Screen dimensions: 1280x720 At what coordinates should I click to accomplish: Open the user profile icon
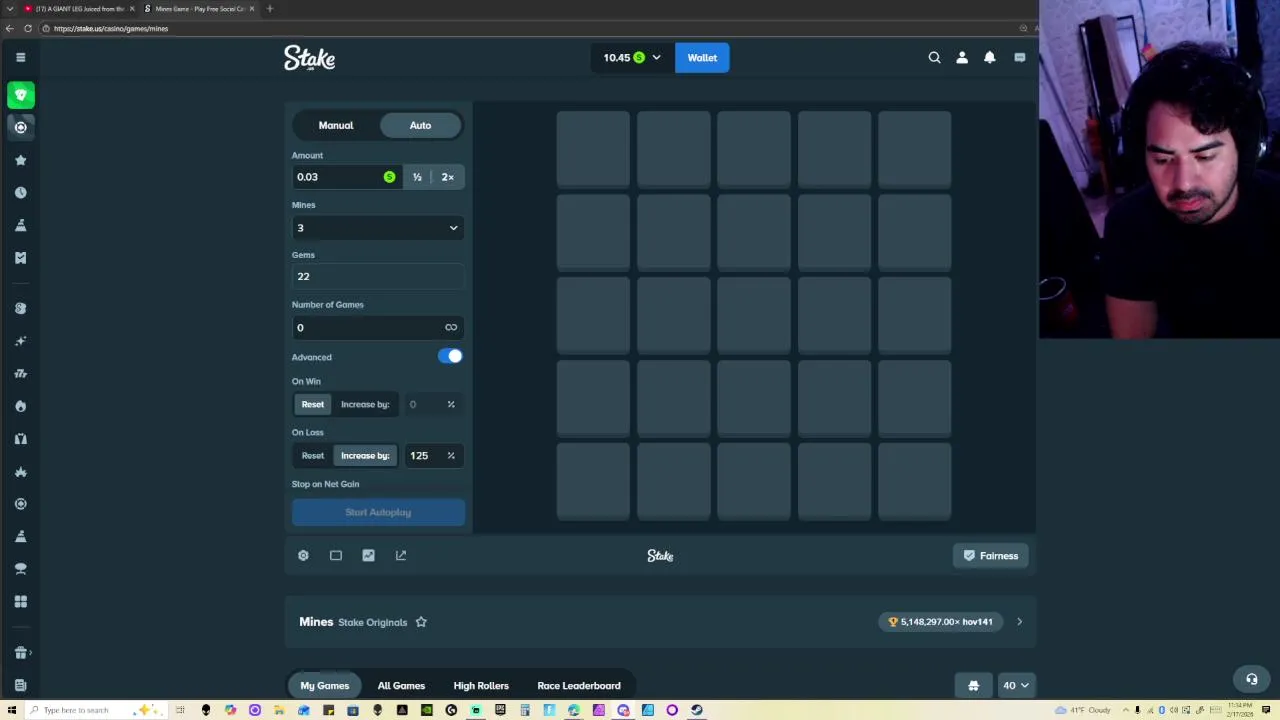tap(962, 58)
